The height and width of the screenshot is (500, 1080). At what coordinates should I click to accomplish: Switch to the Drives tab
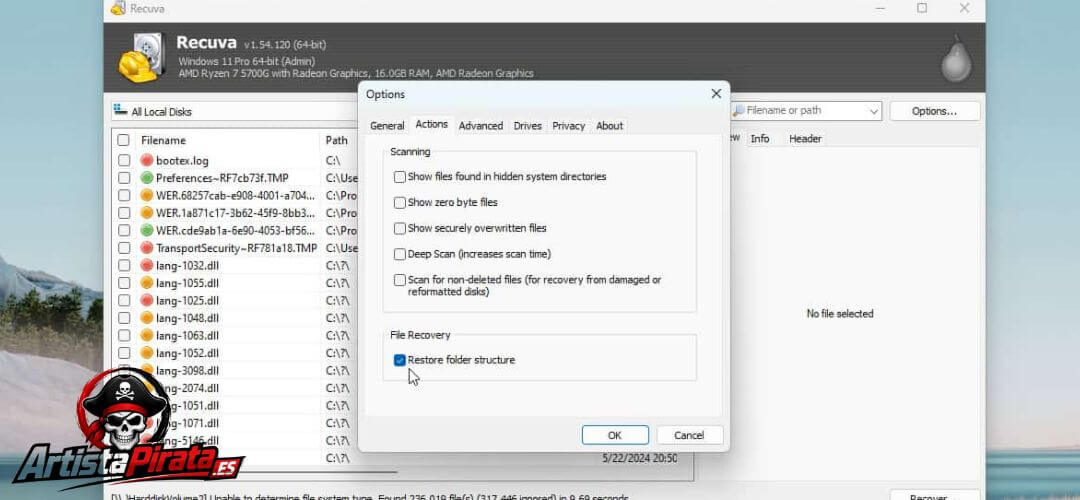point(528,126)
